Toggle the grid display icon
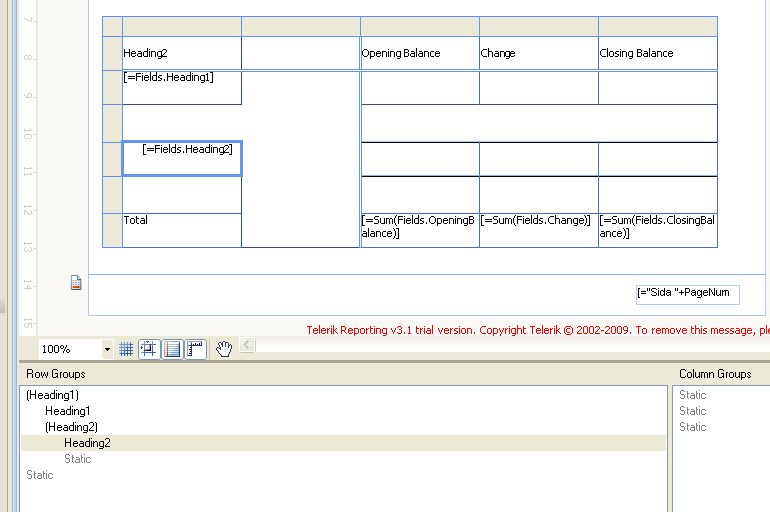Viewport: 770px width, 512px height. [127, 349]
